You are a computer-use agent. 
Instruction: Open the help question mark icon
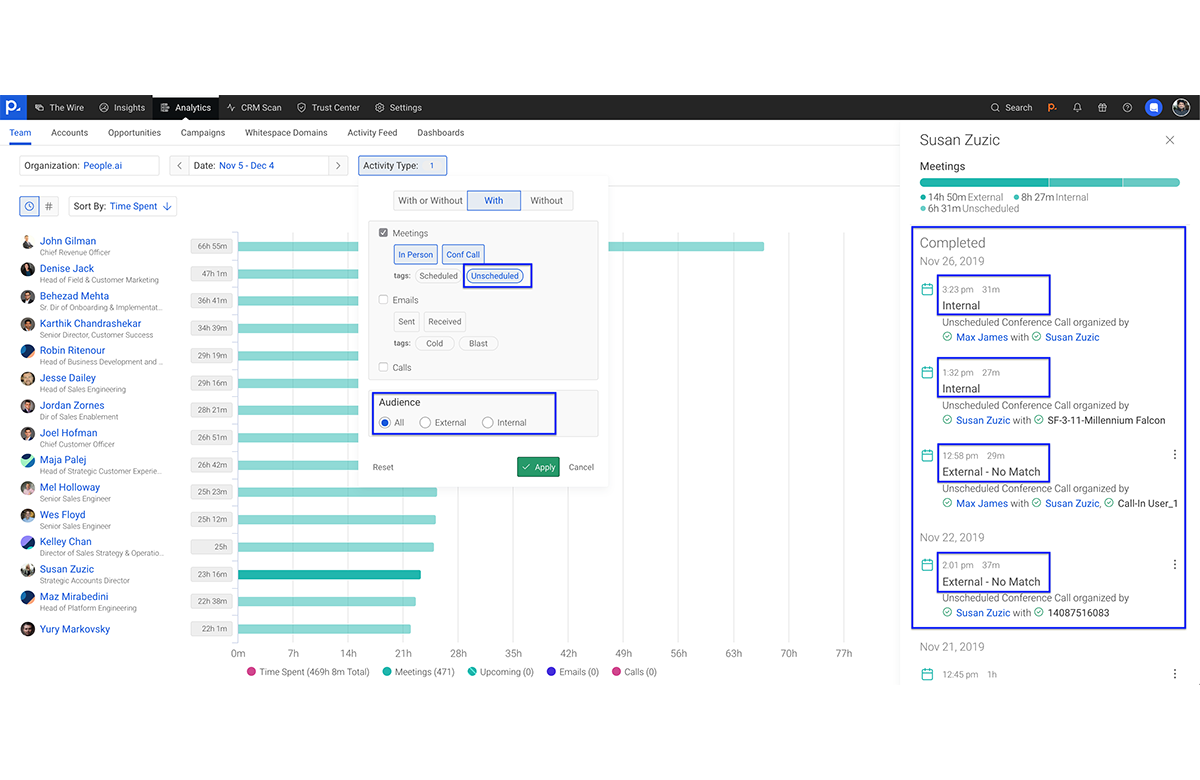(x=1127, y=107)
